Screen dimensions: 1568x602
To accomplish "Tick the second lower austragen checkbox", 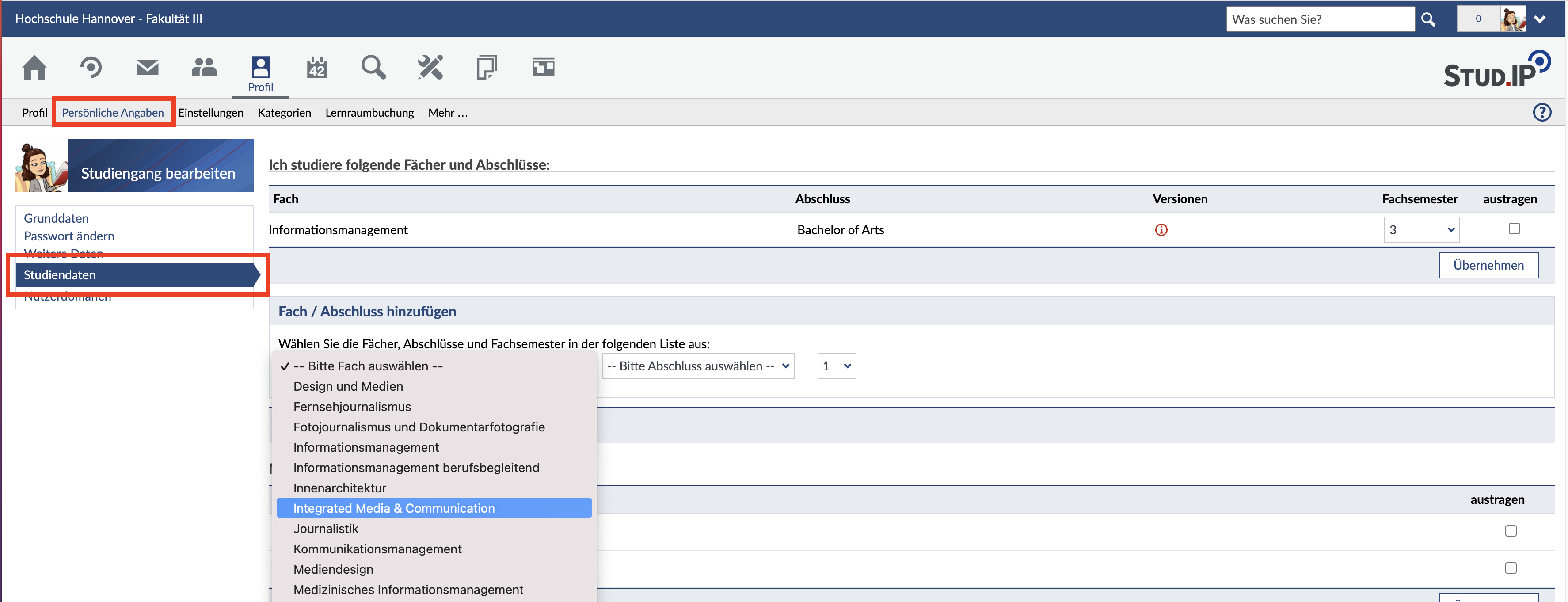I will pyautogui.click(x=1510, y=568).
